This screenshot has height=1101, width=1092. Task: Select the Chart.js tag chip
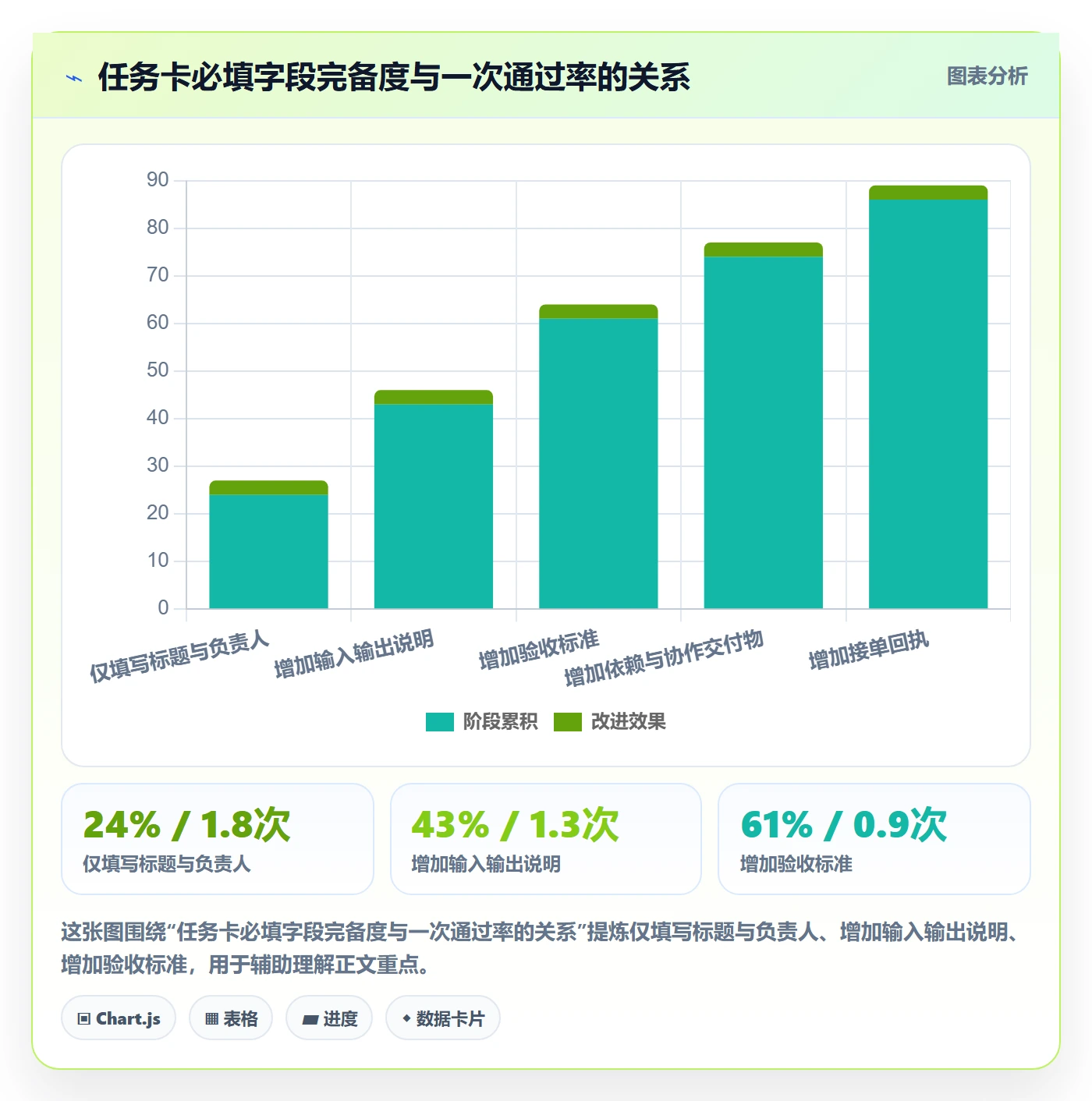tap(119, 1018)
